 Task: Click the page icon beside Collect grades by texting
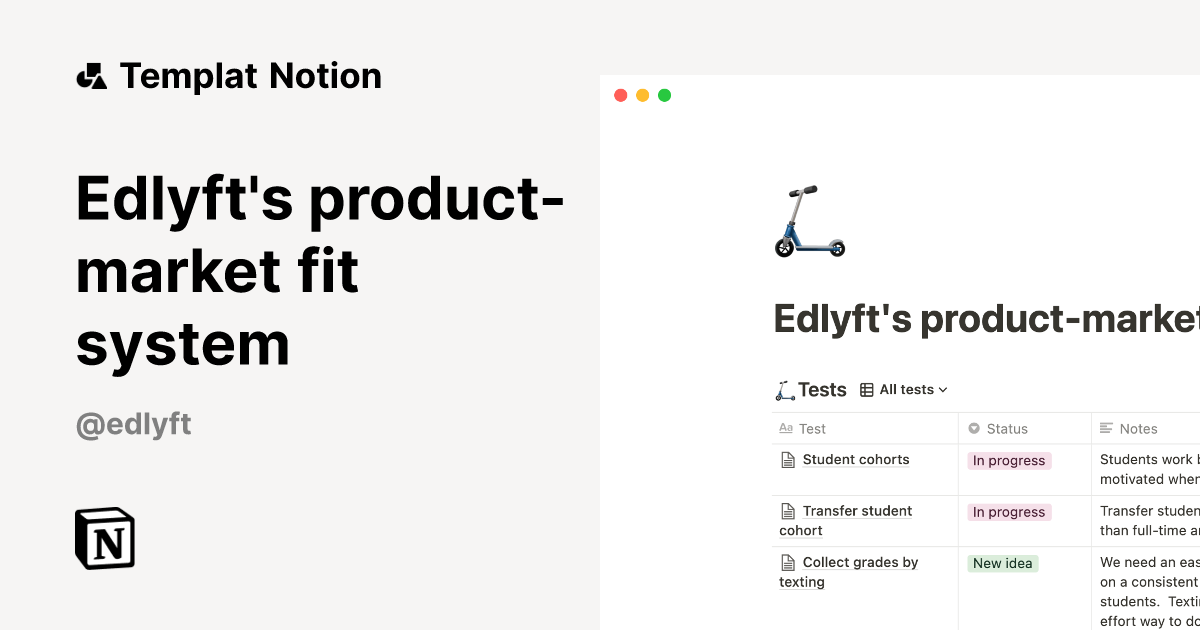pyautogui.click(x=787, y=562)
